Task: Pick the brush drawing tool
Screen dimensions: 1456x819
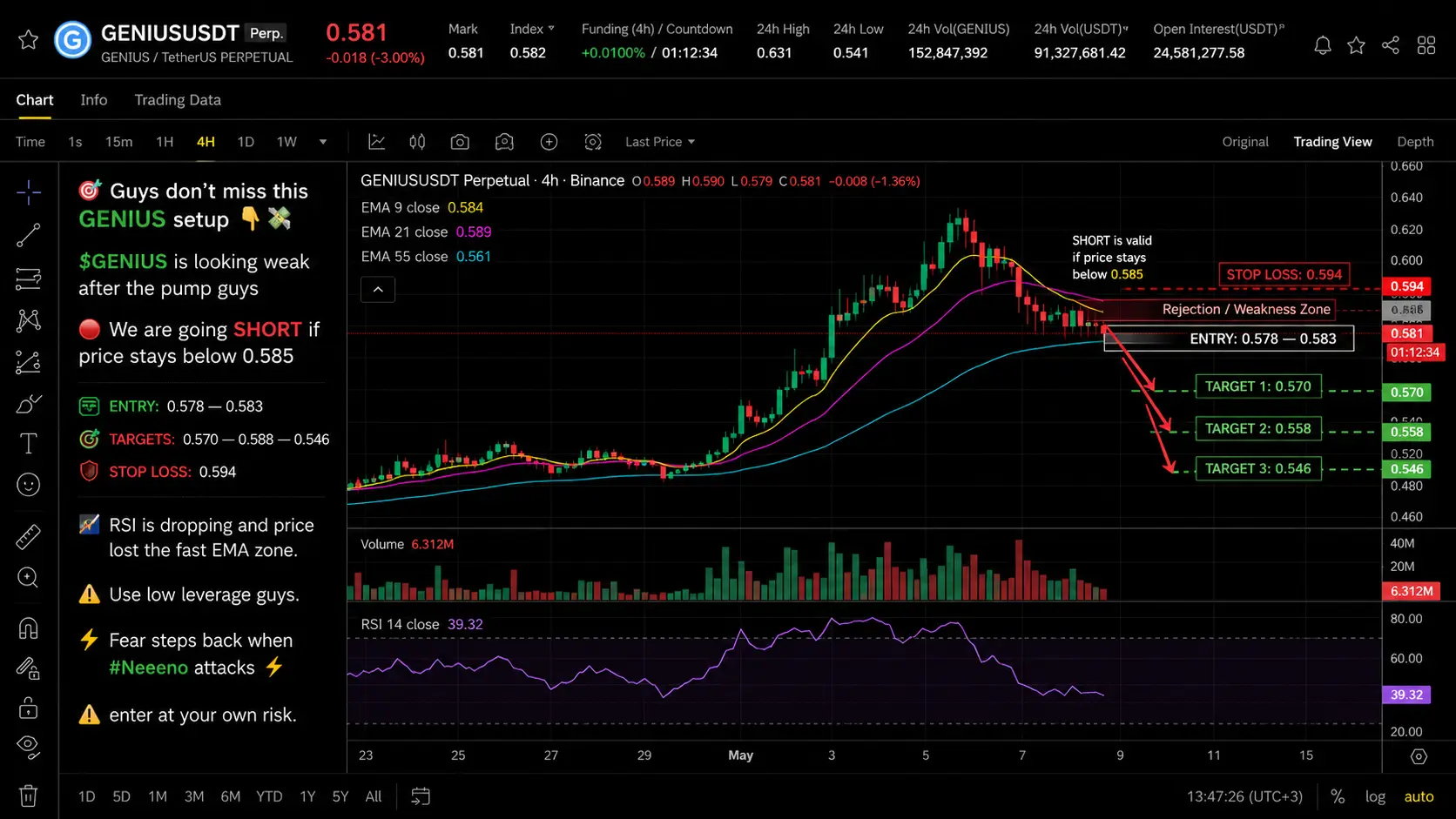Action: (x=29, y=404)
